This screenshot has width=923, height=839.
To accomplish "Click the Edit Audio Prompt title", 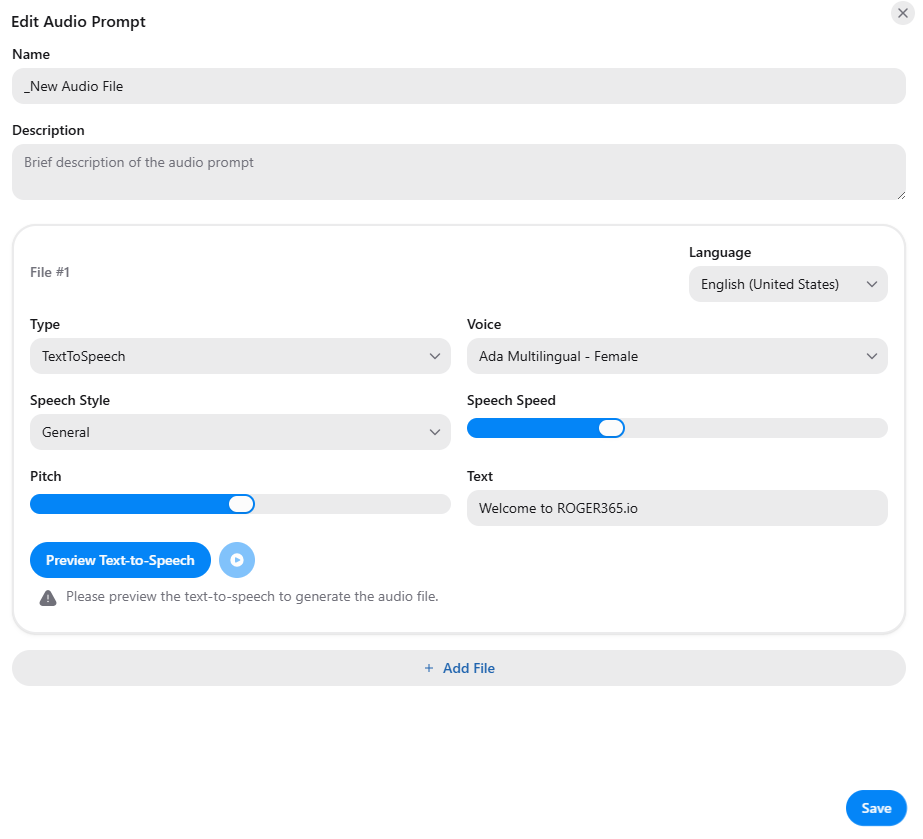I will (x=78, y=22).
